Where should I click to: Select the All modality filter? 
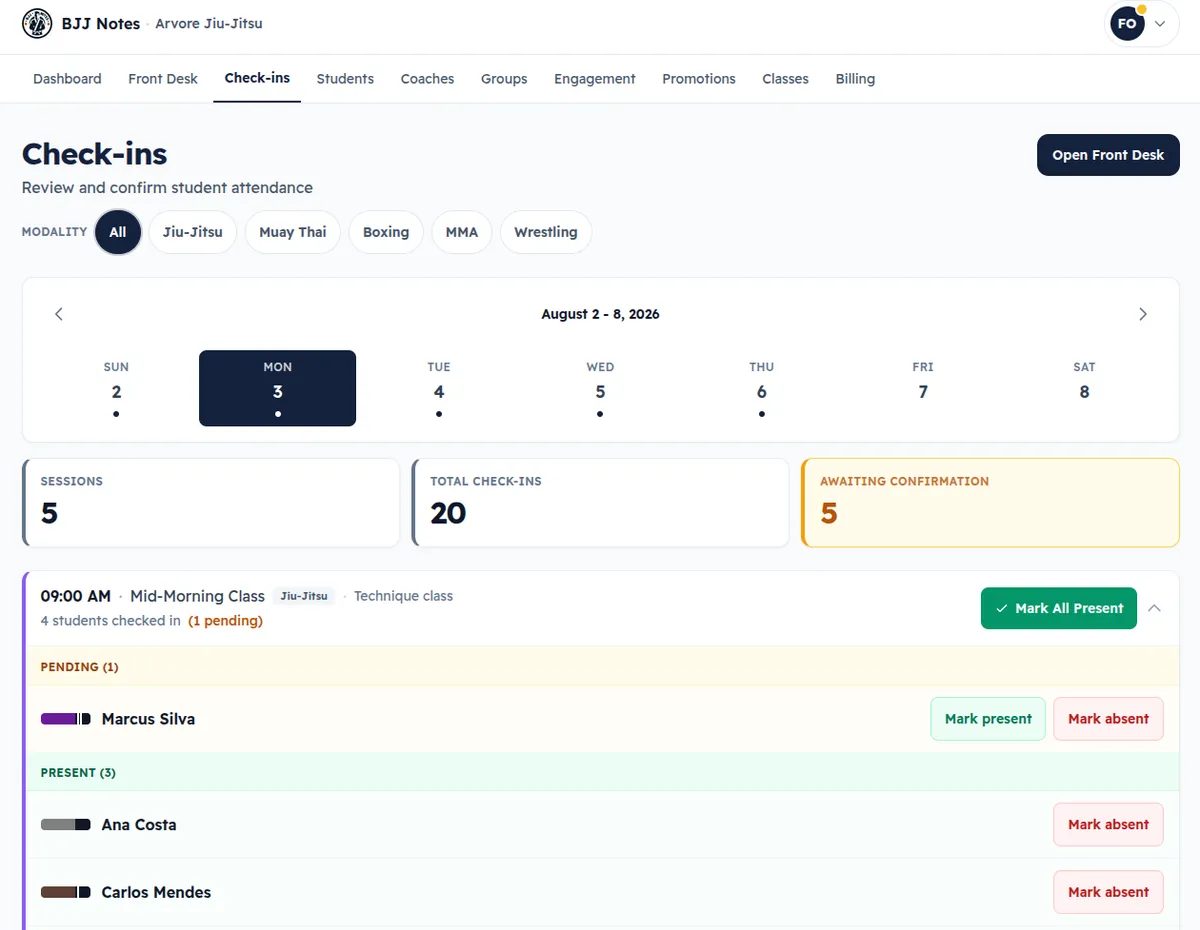[118, 232]
